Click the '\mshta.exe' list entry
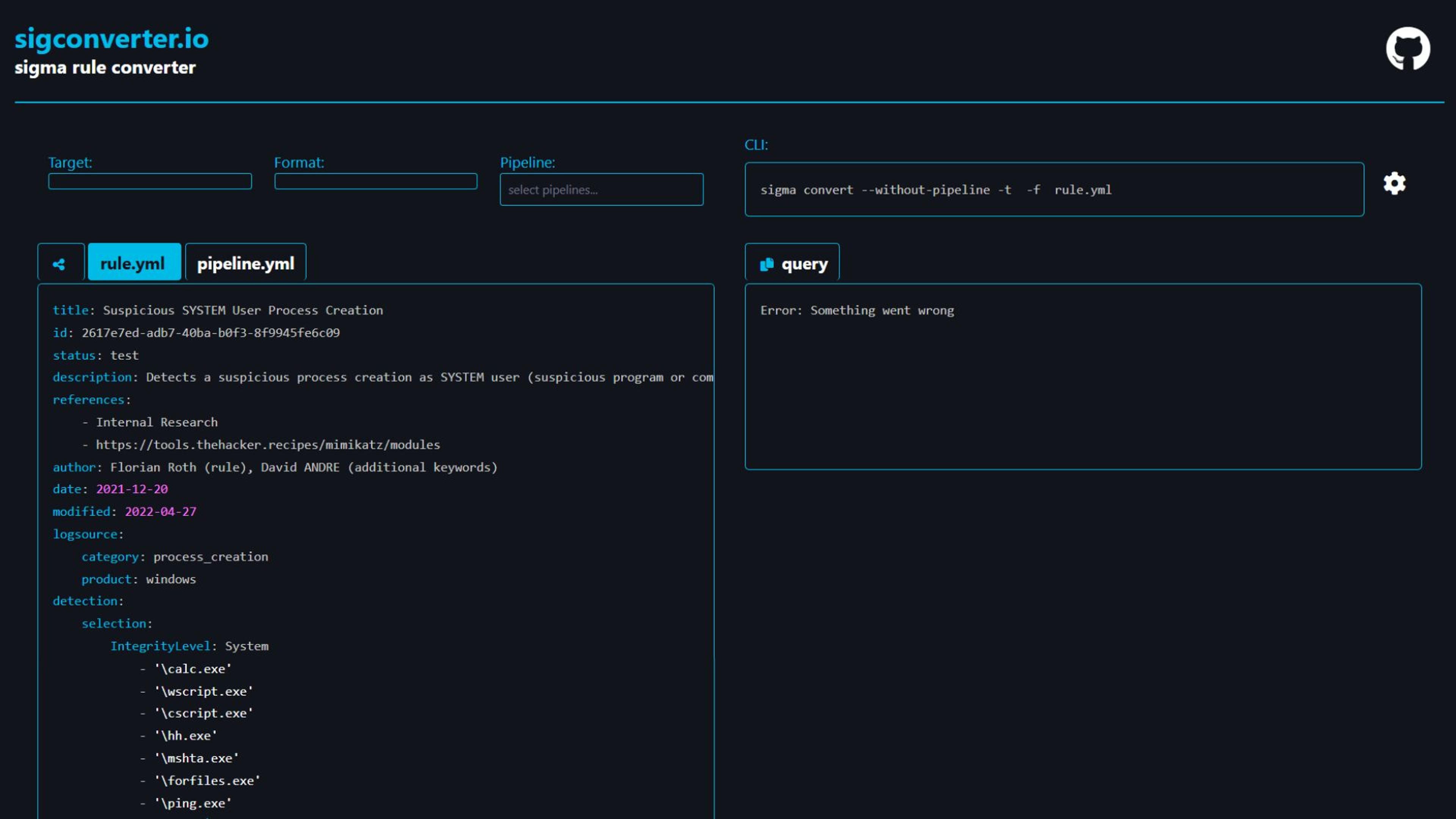The image size is (1456, 819). pos(189,758)
